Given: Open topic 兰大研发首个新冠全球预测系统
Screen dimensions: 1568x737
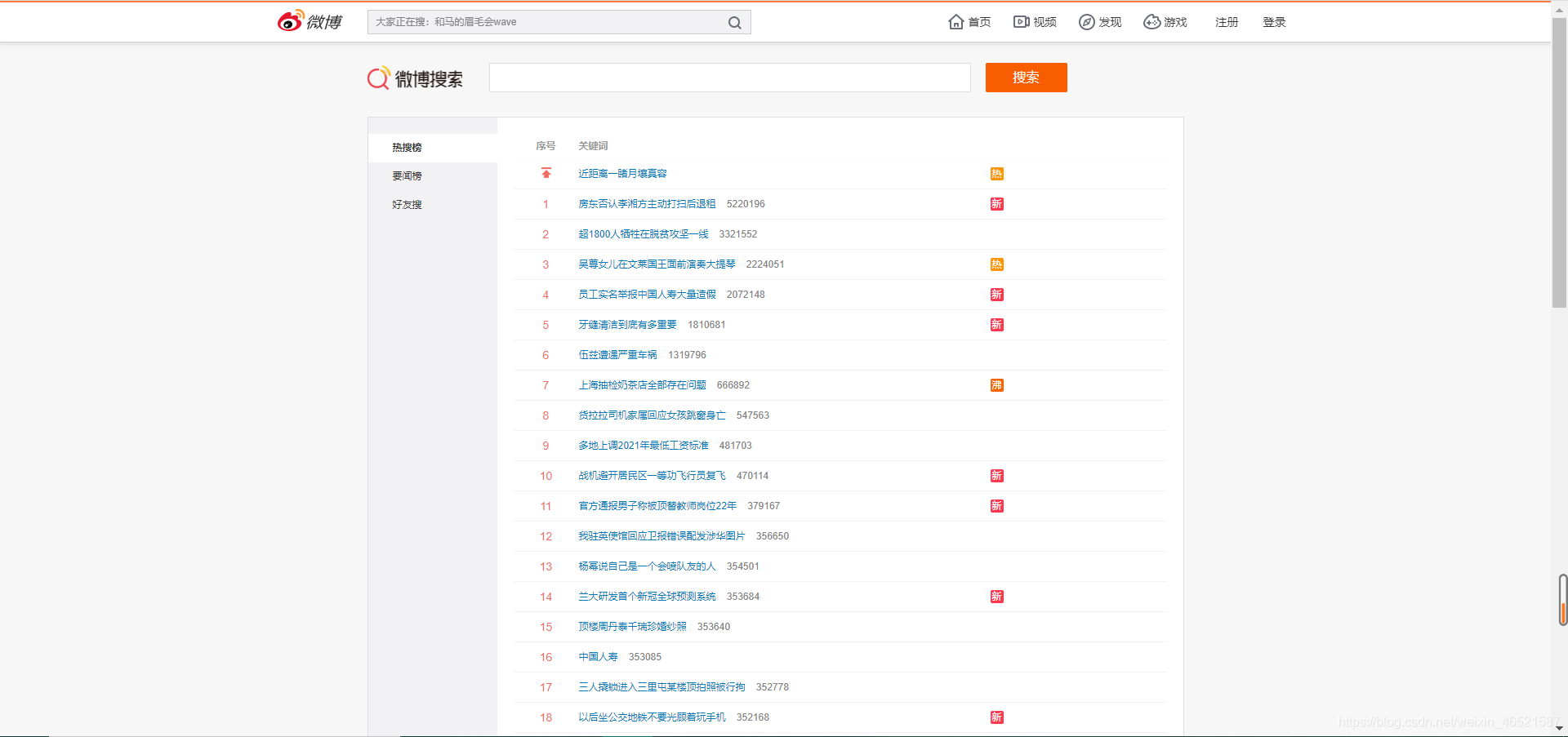Looking at the screenshot, I should point(647,597).
